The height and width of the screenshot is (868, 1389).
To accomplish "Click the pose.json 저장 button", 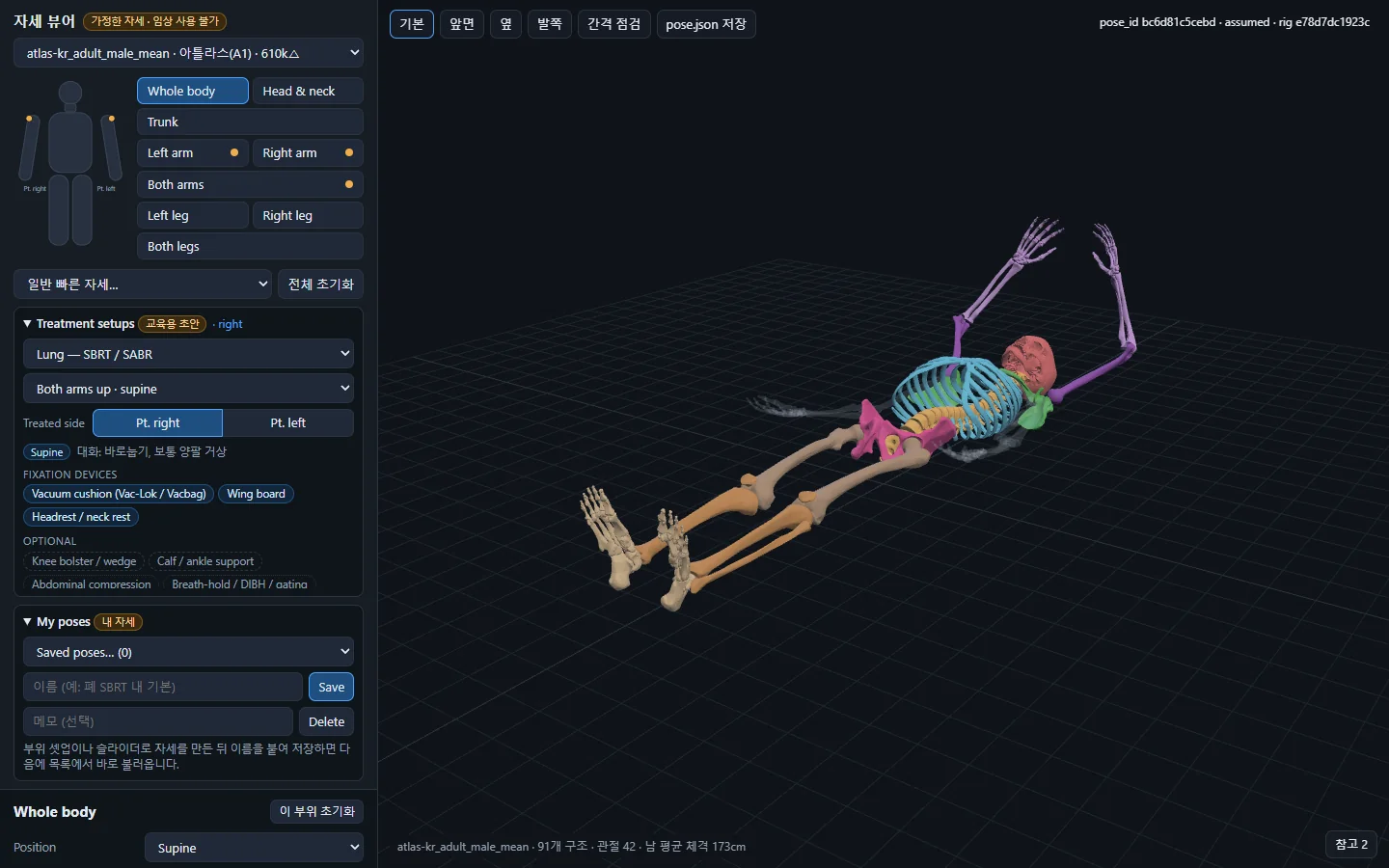I will coord(706,24).
